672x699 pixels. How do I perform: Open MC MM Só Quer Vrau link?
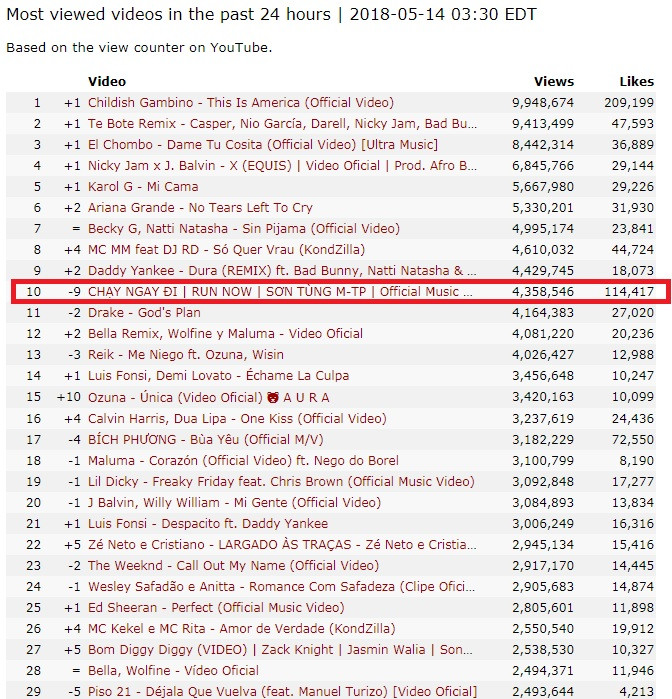click(x=227, y=249)
